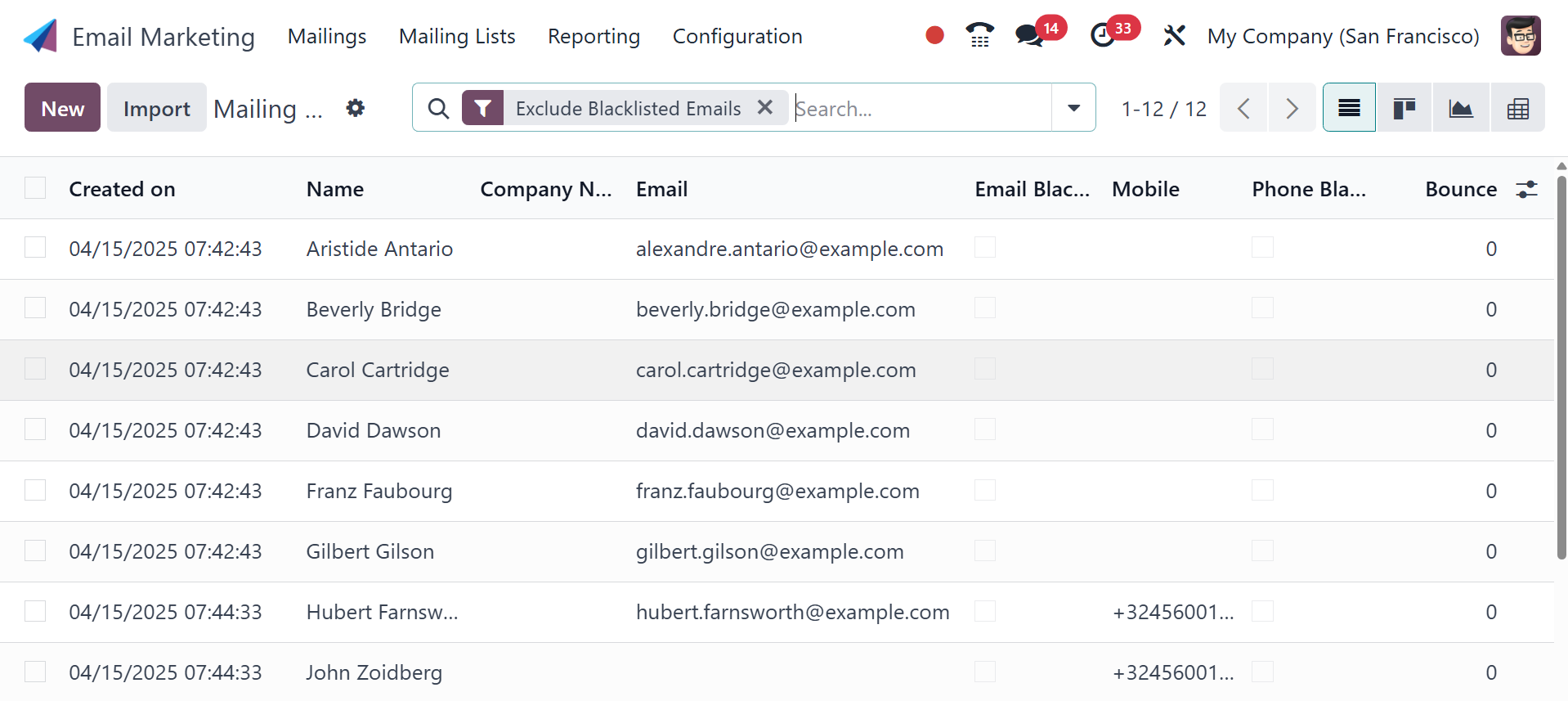Open the activities clock icon
The height and width of the screenshot is (701, 1568).
[x=1103, y=36]
